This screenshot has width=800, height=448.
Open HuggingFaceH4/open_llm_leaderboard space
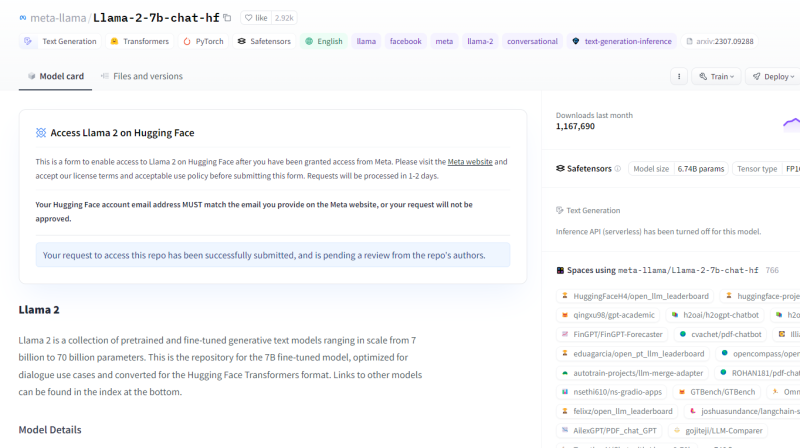click(x=635, y=296)
